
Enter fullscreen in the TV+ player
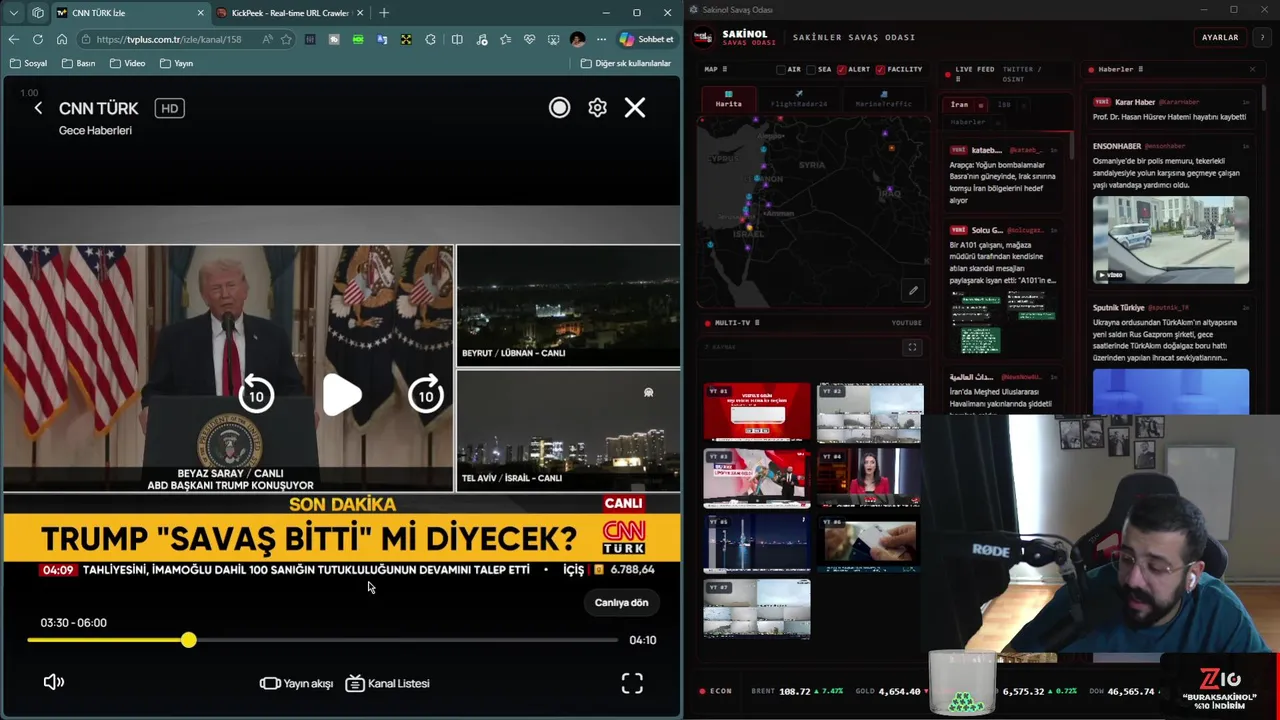coord(632,683)
